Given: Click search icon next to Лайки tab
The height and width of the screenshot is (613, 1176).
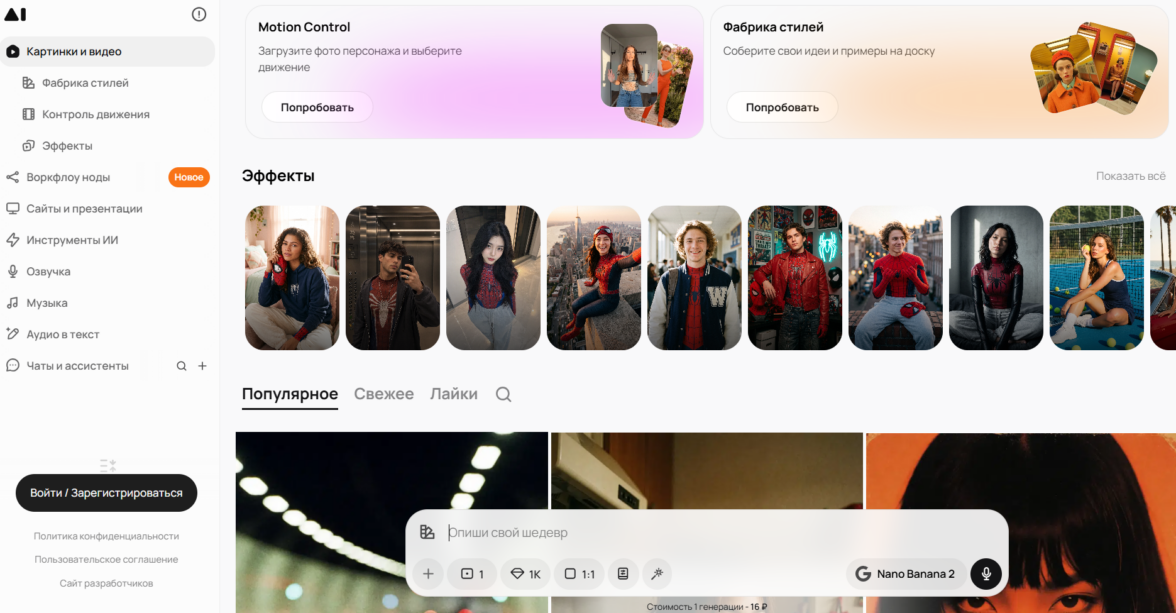Looking at the screenshot, I should coord(503,395).
